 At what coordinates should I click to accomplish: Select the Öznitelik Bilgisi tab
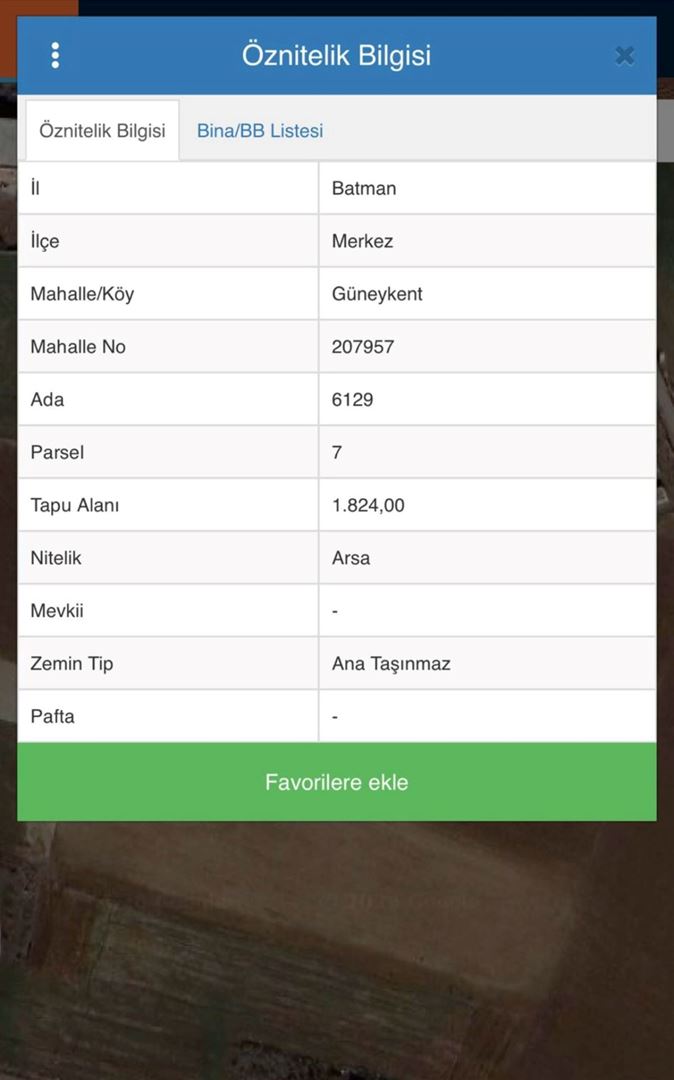102,131
